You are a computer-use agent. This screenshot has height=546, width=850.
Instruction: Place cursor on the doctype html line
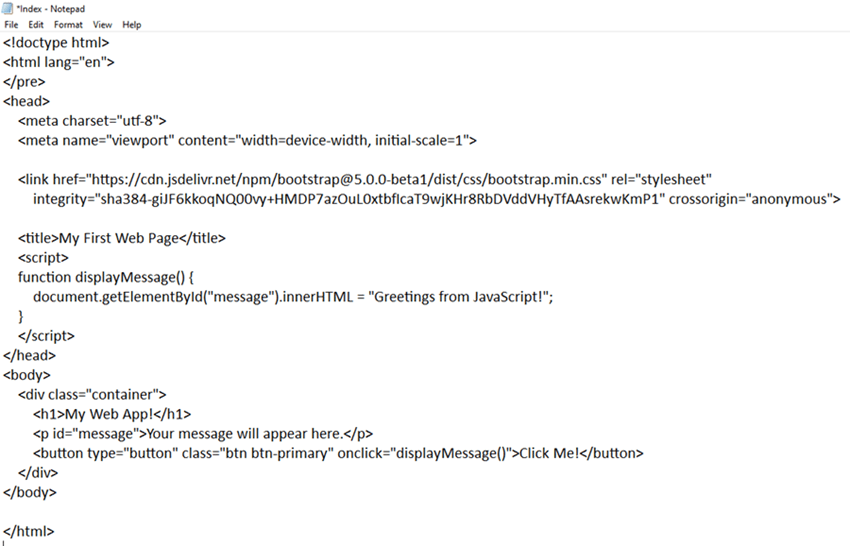coord(56,43)
